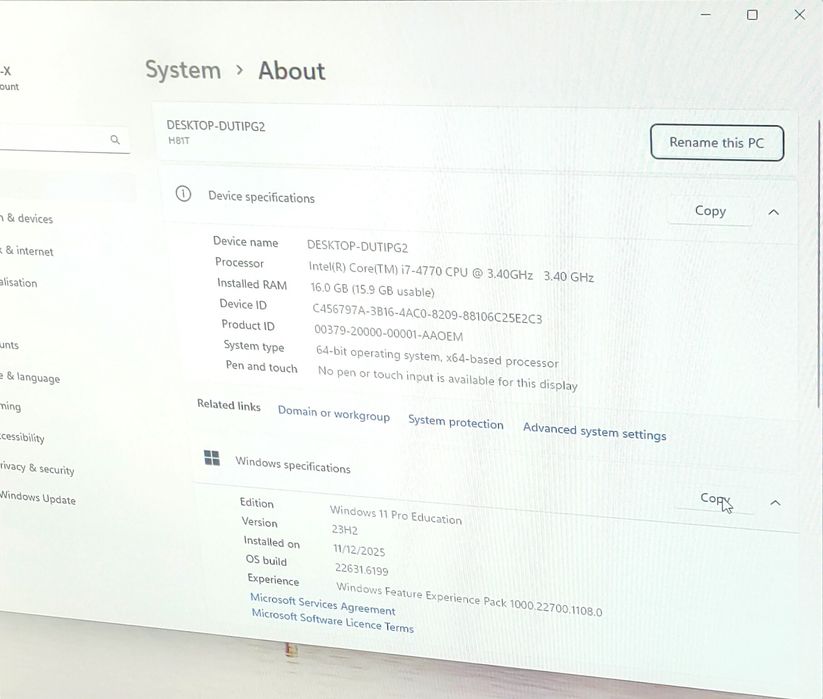Open Advanced system settings link
Screen dimensions: 823x699
coord(594,431)
